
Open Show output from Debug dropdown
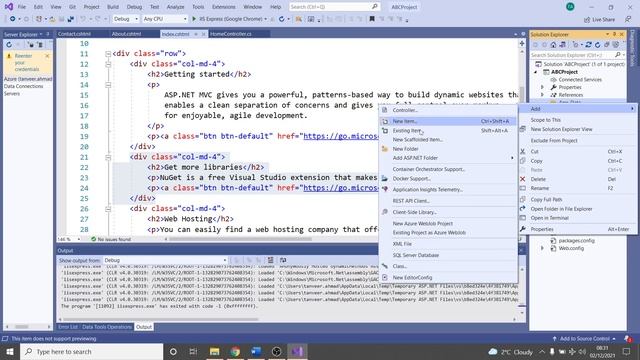[165, 260]
